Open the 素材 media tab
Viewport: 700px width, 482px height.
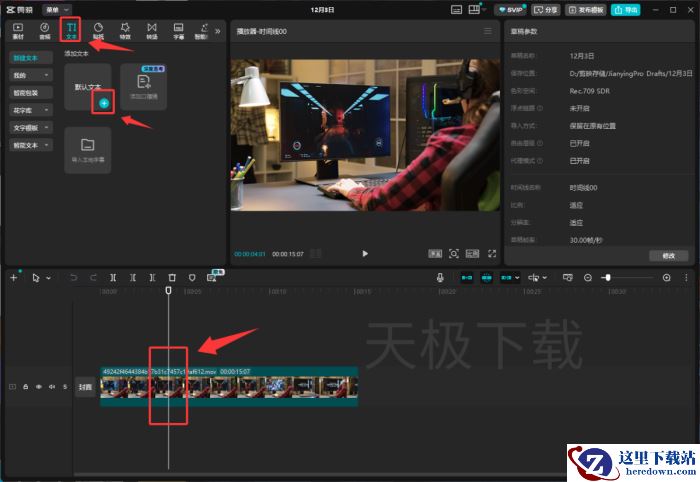tap(18, 31)
